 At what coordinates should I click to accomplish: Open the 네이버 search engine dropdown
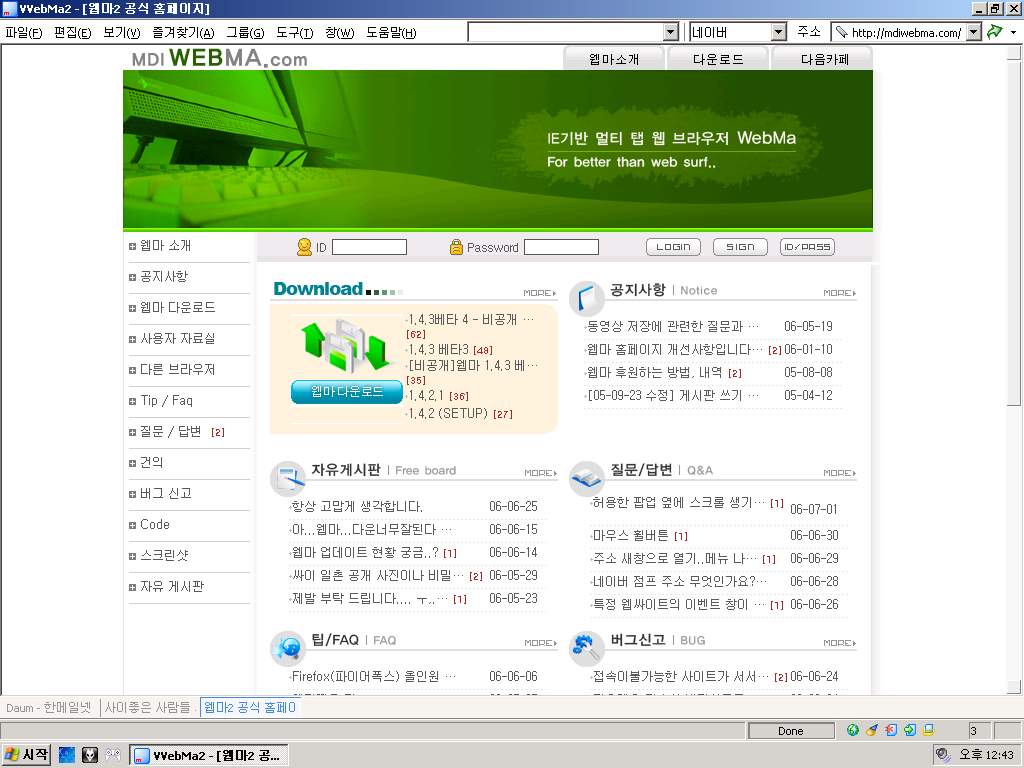pyautogui.click(x=778, y=32)
